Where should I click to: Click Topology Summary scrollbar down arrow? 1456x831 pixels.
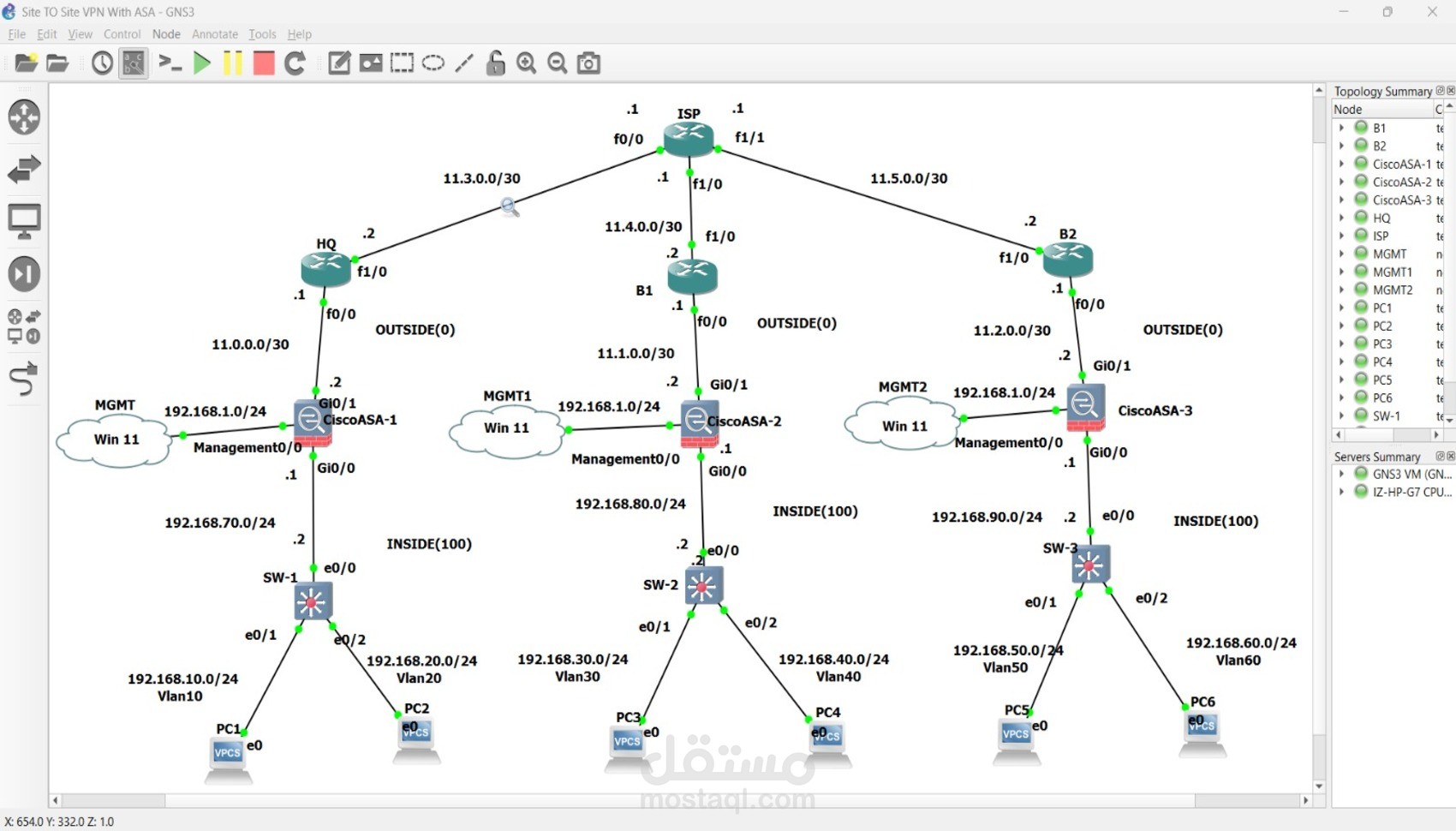pos(1449,420)
